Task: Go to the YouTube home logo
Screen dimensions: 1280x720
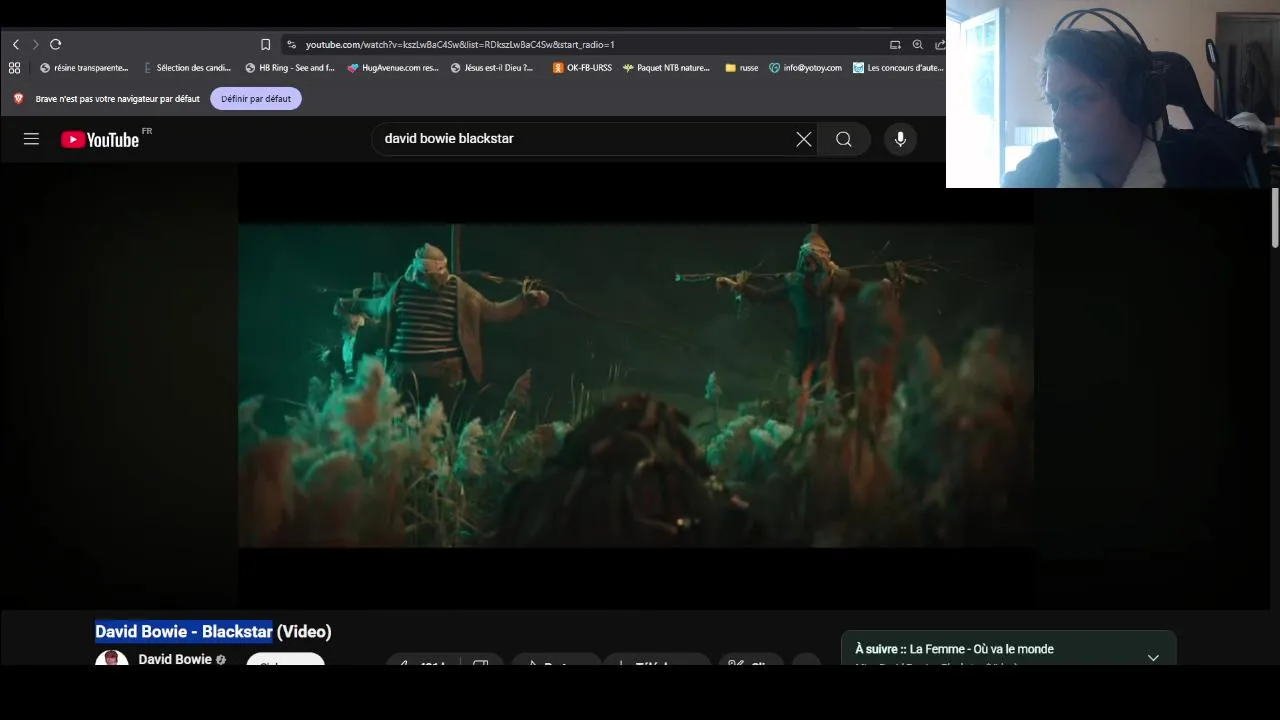Action: tap(100, 140)
